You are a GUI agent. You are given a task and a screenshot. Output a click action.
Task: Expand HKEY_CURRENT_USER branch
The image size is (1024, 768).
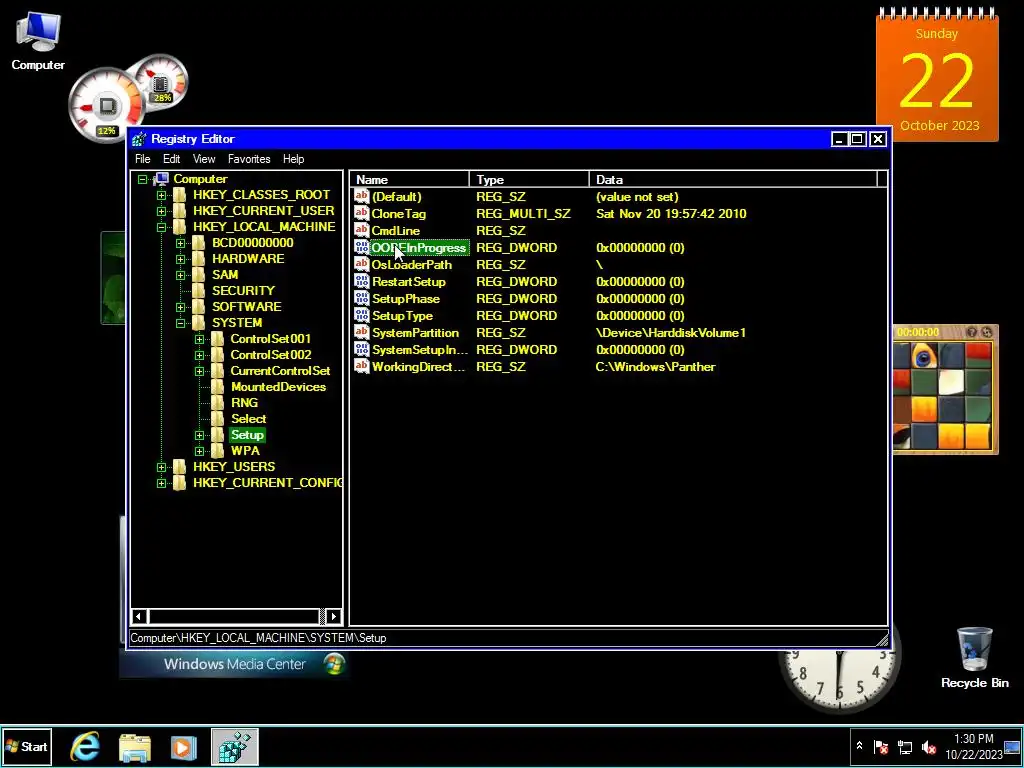(161, 211)
